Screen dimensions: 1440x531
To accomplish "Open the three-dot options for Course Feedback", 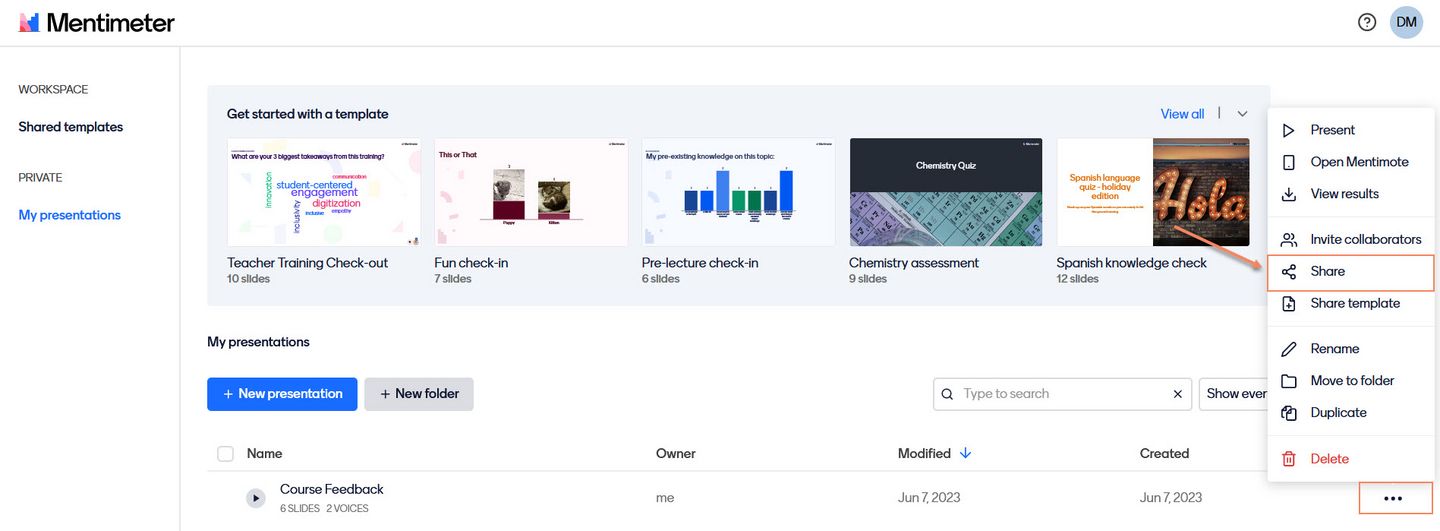I will (1392, 498).
